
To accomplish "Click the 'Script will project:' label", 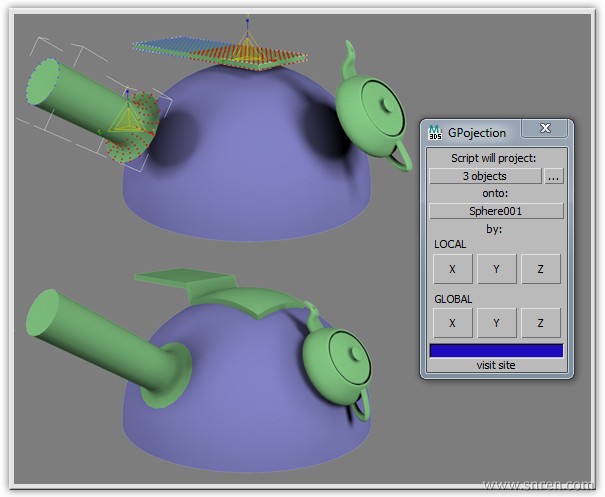I will pyautogui.click(x=493, y=158).
